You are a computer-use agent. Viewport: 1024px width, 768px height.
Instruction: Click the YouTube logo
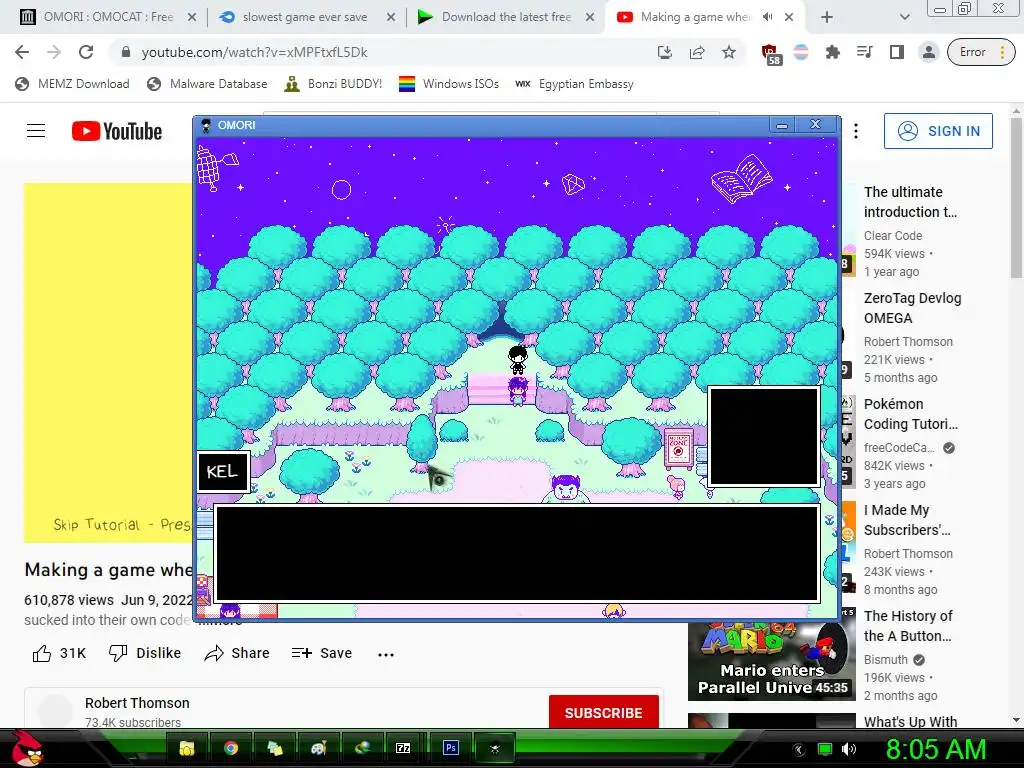coord(117,131)
